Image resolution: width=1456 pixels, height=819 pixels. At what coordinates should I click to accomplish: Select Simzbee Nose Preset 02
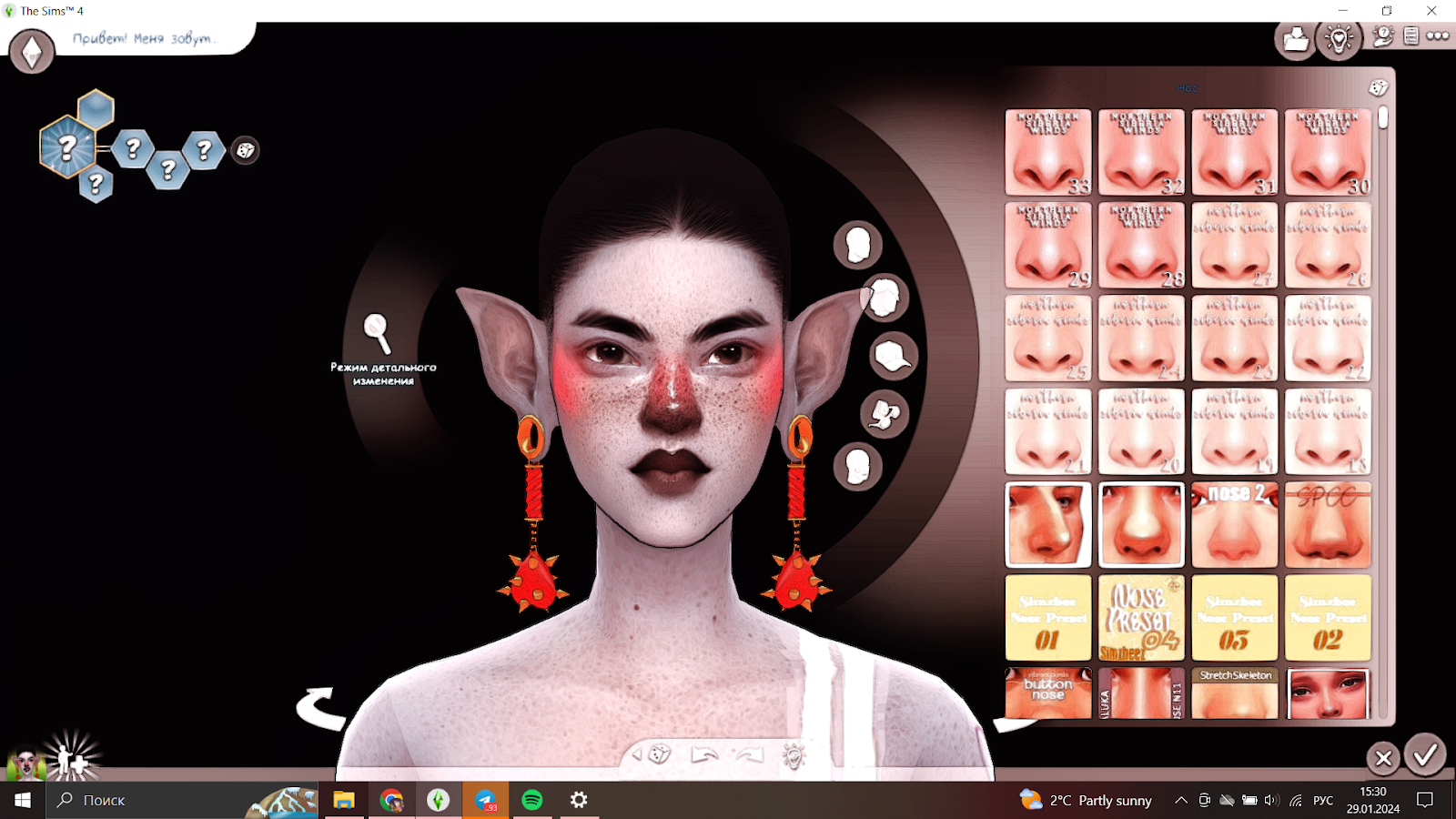pos(1328,618)
